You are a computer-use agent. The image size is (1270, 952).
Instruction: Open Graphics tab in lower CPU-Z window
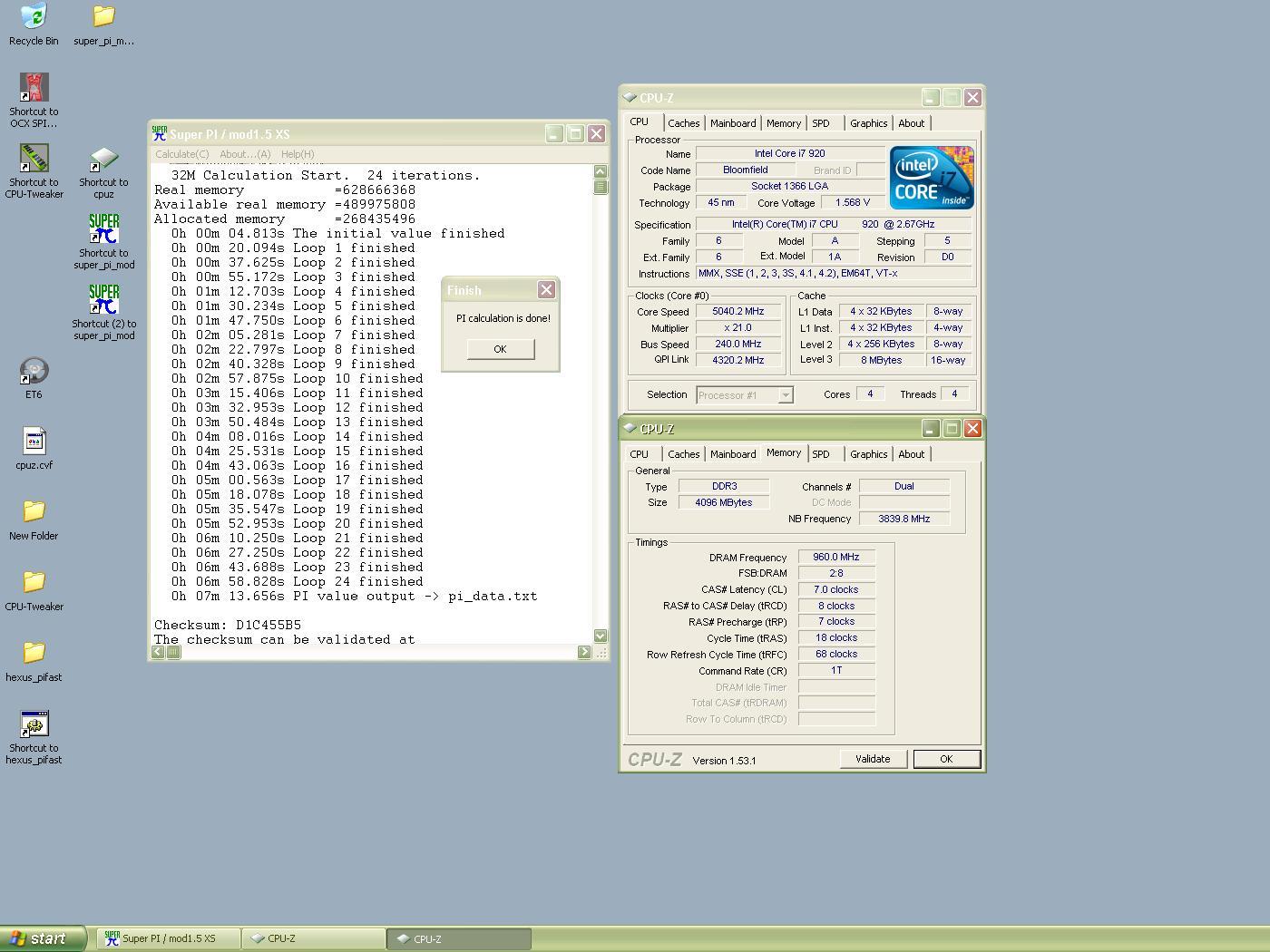869,454
